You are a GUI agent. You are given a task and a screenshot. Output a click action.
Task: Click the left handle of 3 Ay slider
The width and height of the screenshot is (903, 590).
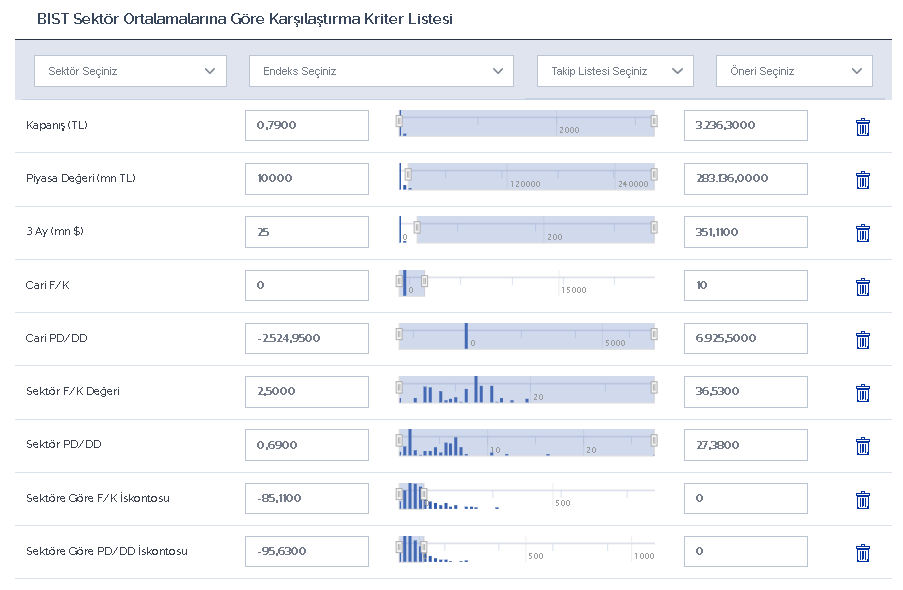point(417,229)
